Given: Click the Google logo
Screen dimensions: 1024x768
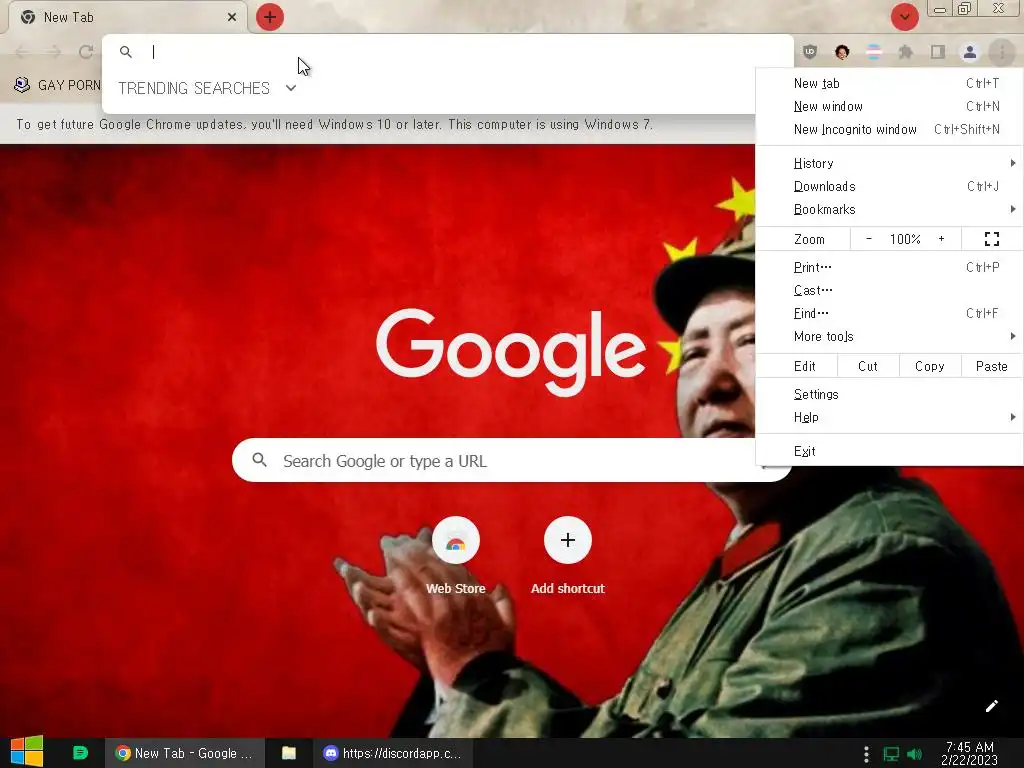Looking at the screenshot, I should pyautogui.click(x=511, y=353).
